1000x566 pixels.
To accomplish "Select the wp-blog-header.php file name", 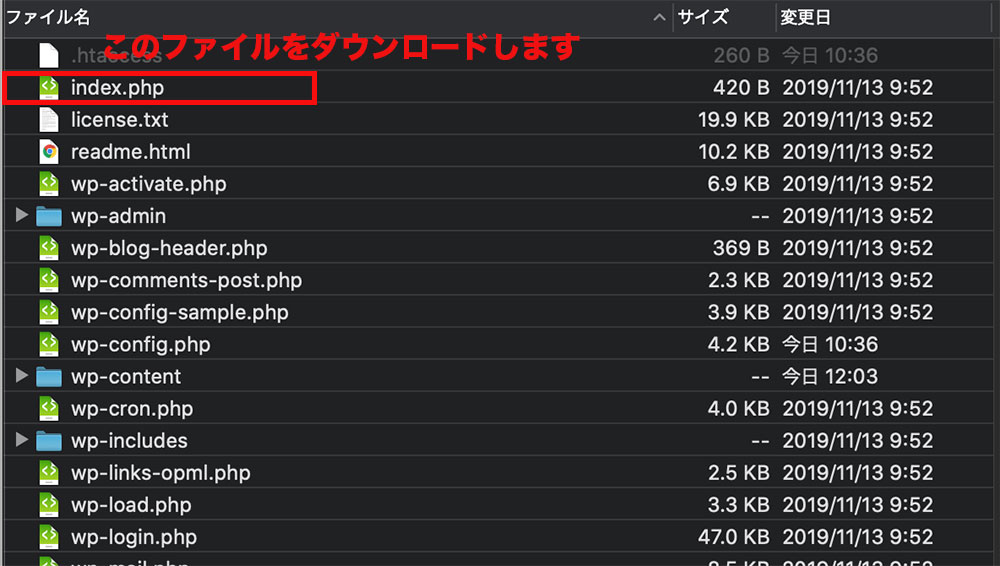I will point(169,248).
